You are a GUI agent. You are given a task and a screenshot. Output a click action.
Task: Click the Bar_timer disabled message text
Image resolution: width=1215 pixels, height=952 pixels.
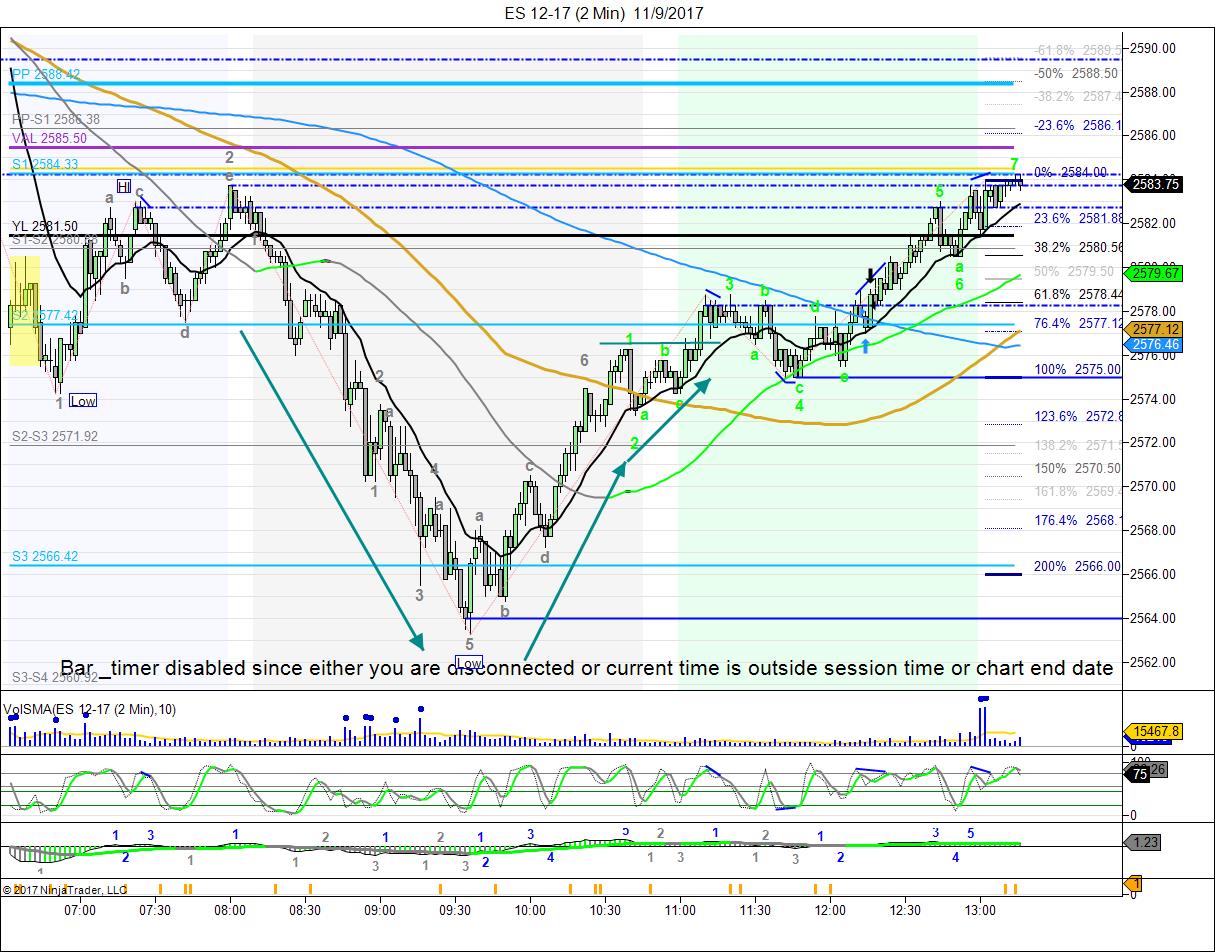click(x=586, y=667)
